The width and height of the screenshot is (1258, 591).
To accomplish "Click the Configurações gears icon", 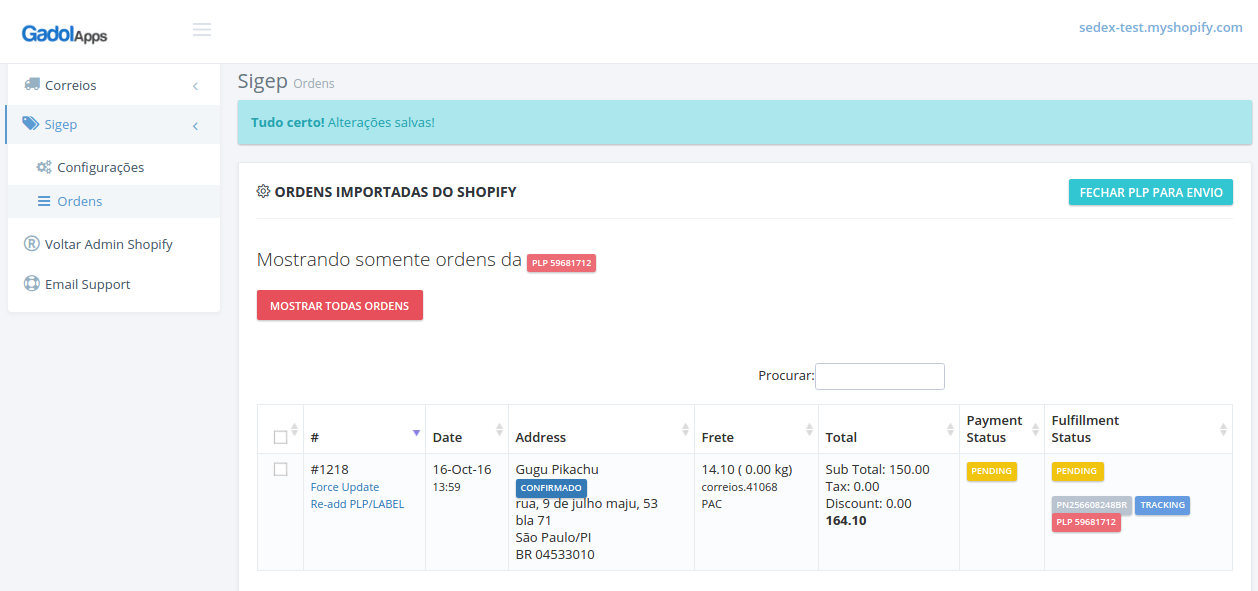I will 44,167.
